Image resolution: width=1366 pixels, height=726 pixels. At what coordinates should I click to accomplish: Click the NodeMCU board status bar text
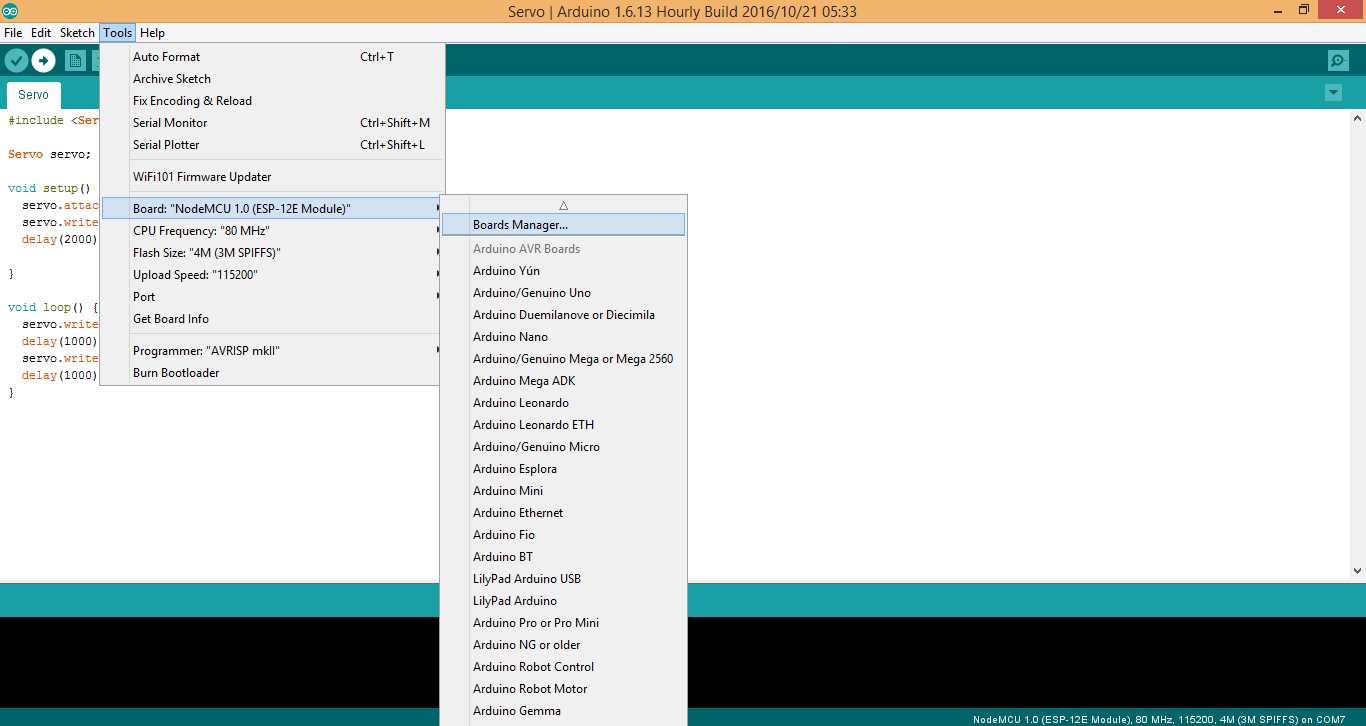coord(1159,719)
